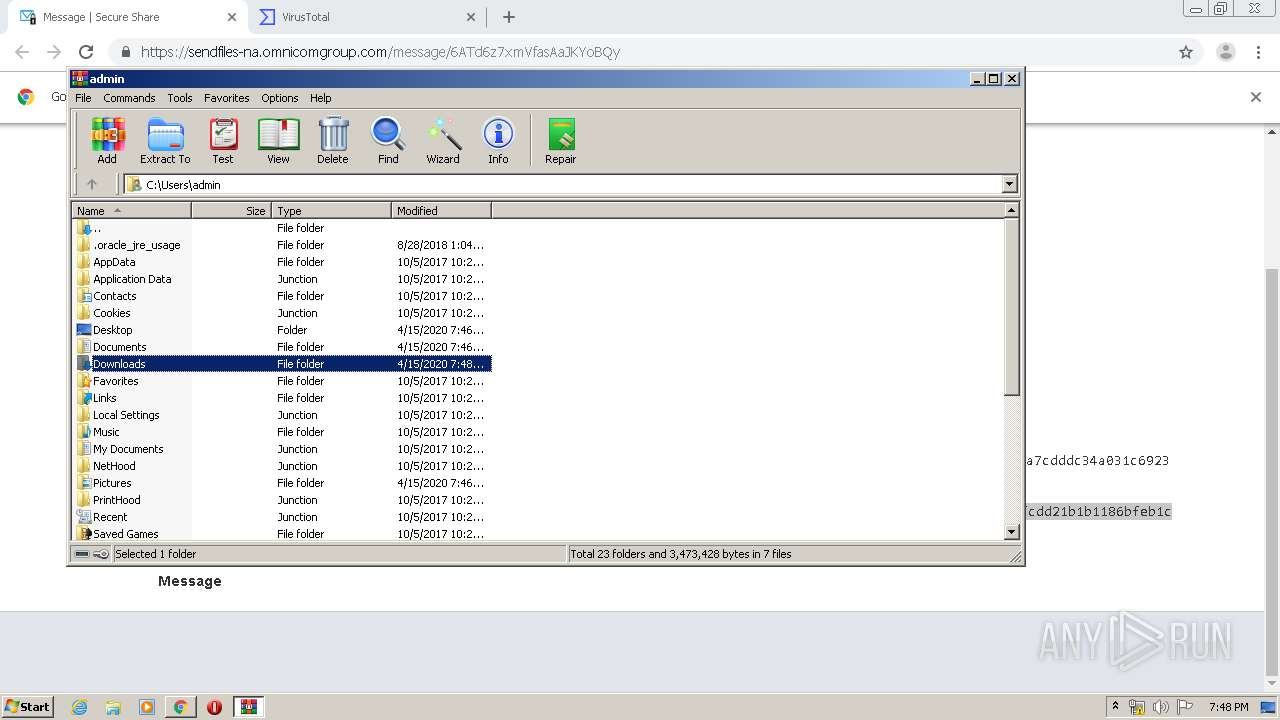Click the file list scroll down arrow
This screenshot has width=1280, height=720.
[1011, 533]
